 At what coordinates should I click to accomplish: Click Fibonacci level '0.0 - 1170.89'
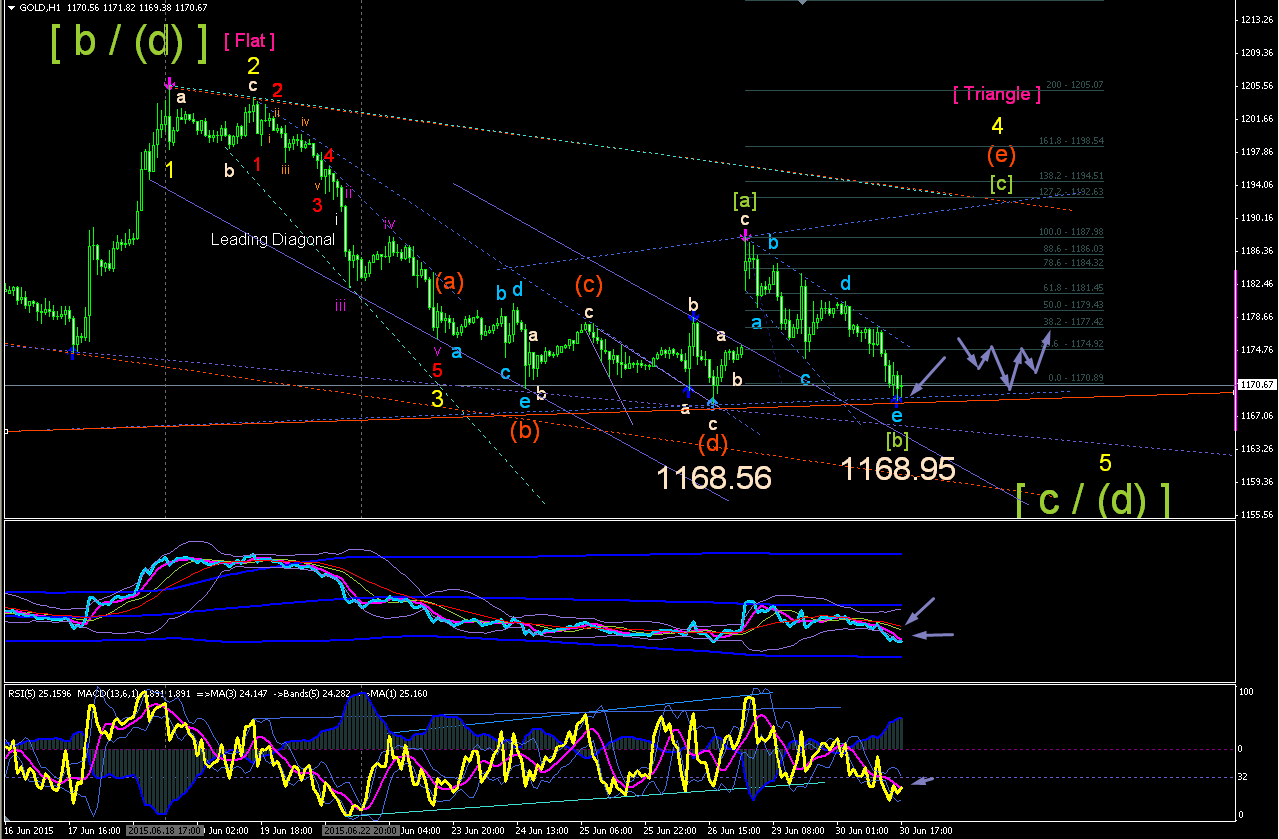1075,378
